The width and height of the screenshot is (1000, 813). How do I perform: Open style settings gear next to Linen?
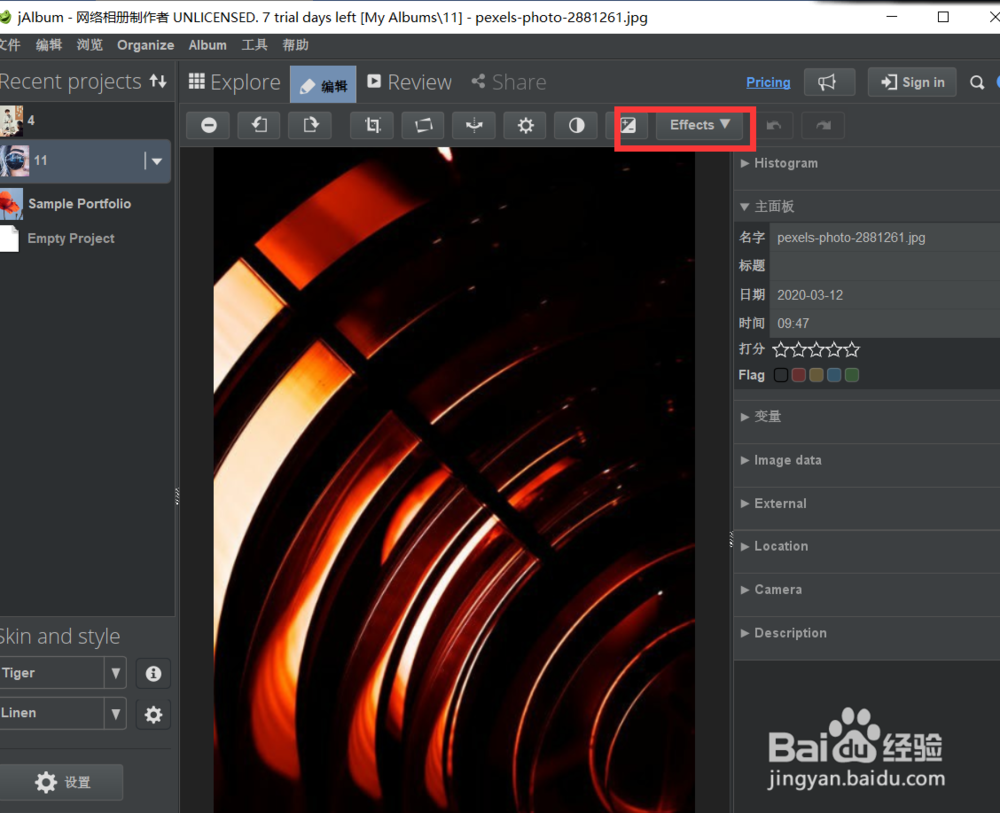pyautogui.click(x=153, y=714)
